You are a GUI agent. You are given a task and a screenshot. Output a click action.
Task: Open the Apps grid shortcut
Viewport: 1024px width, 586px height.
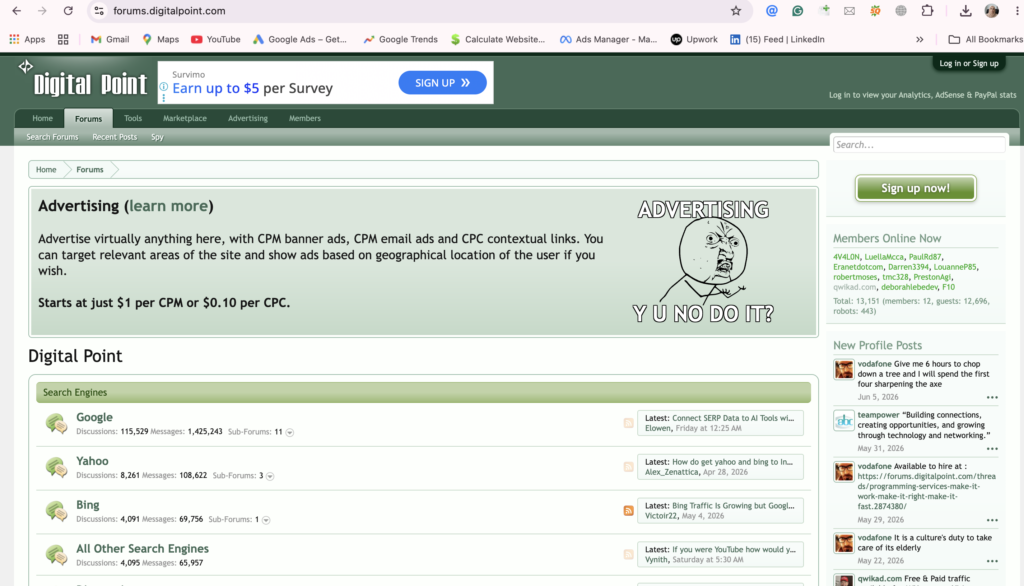point(27,39)
